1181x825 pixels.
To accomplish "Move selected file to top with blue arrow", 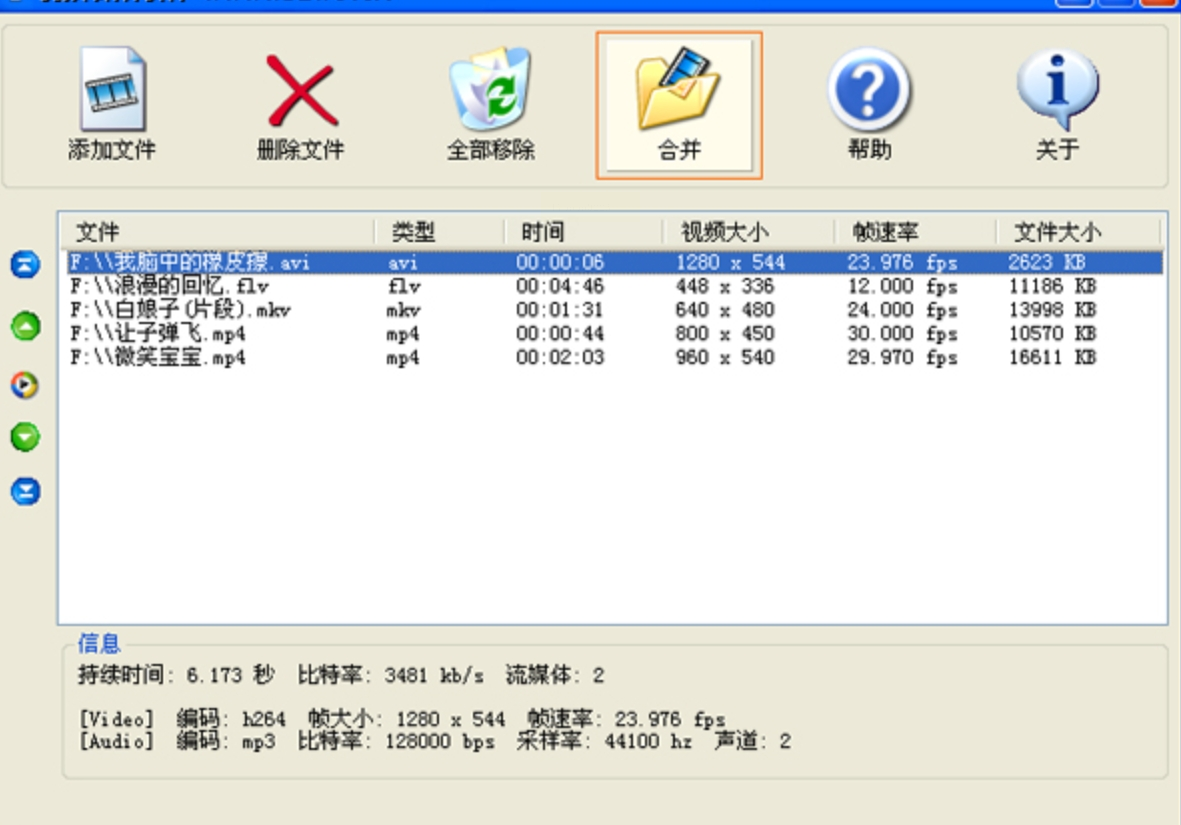I will [26, 264].
